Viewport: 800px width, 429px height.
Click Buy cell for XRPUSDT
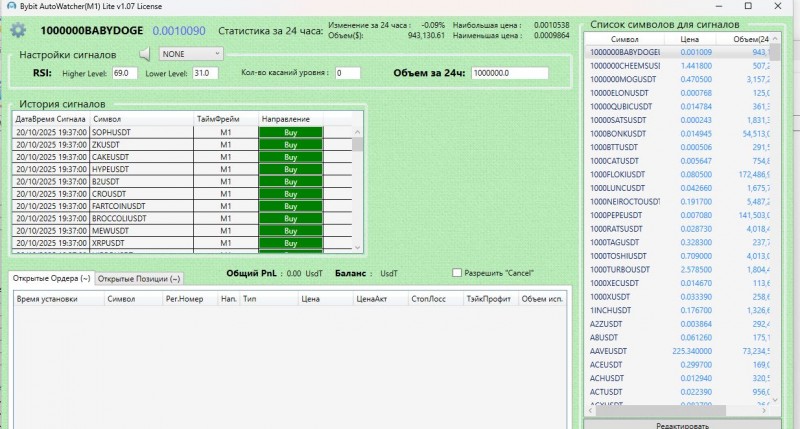point(290,243)
